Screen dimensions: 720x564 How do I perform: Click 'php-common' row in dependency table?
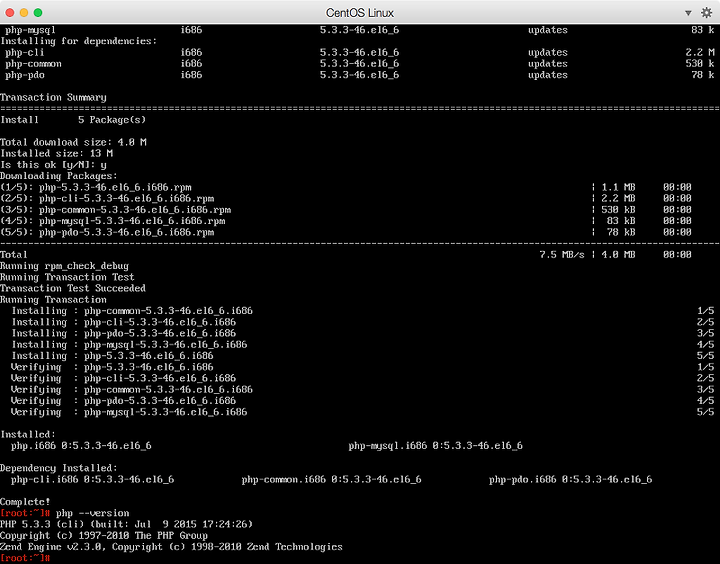tap(360, 63)
